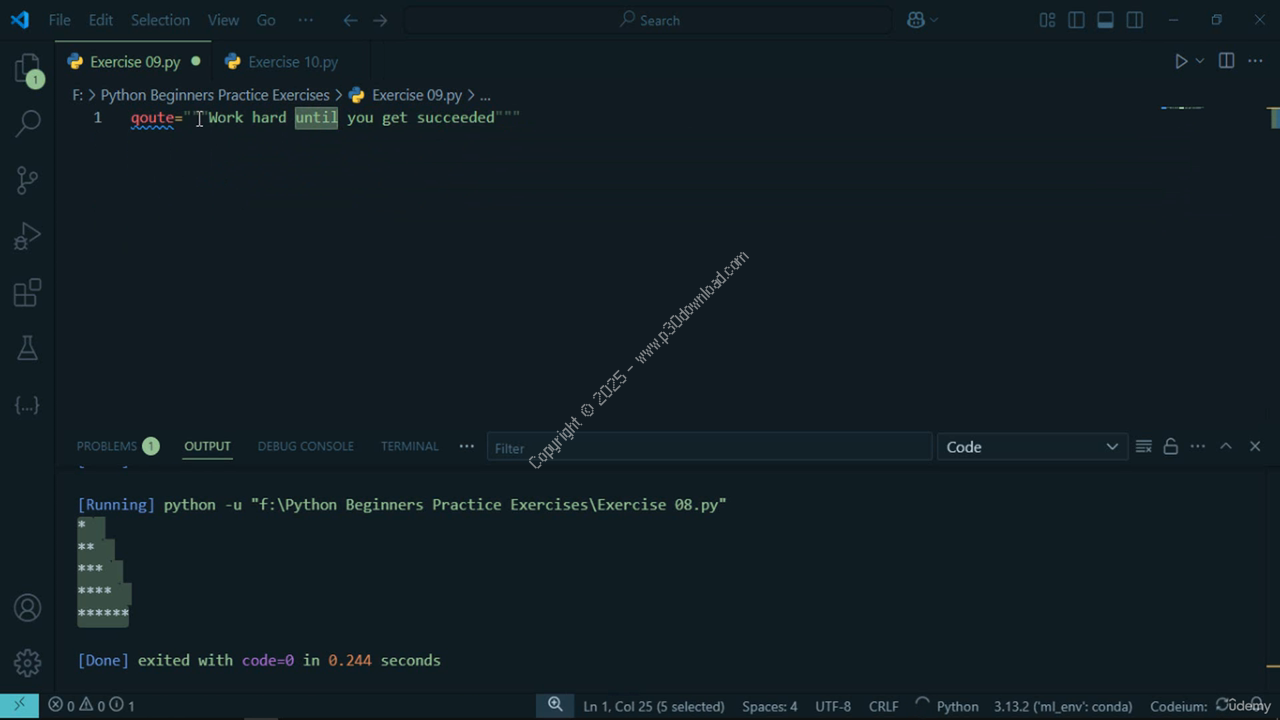Open the Testing flask view

click(x=28, y=348)
